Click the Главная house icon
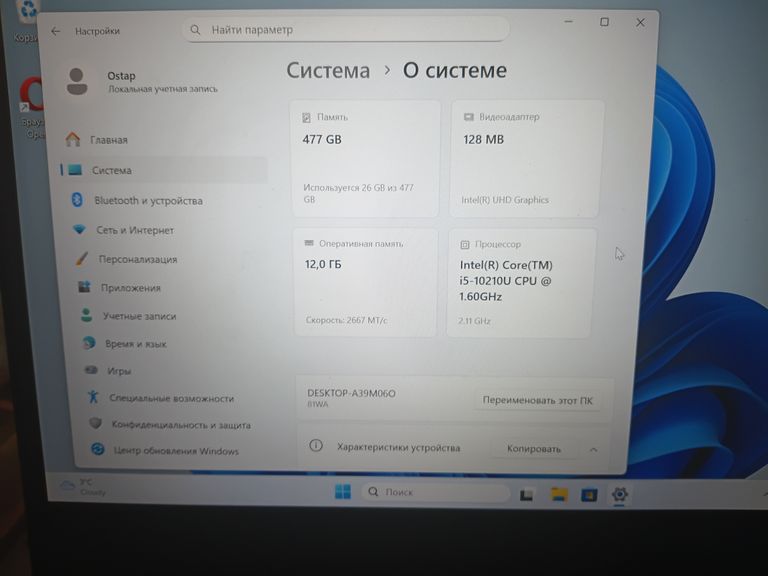This screenshot has height=576, width=768. click(73, 140)
